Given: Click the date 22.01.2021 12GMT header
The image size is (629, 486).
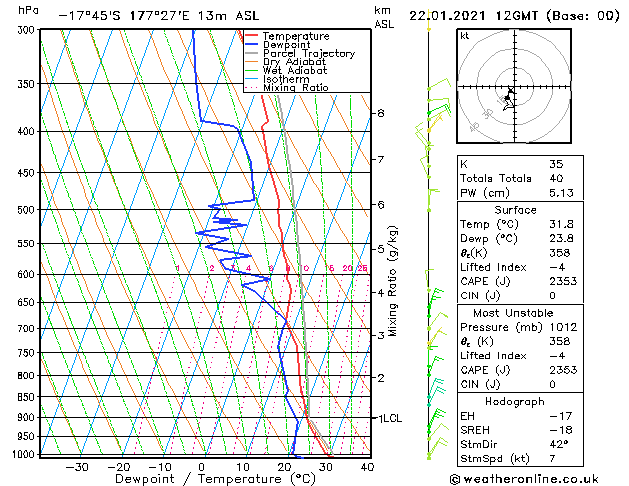Looking at the screenshot, I should point(514,16).
